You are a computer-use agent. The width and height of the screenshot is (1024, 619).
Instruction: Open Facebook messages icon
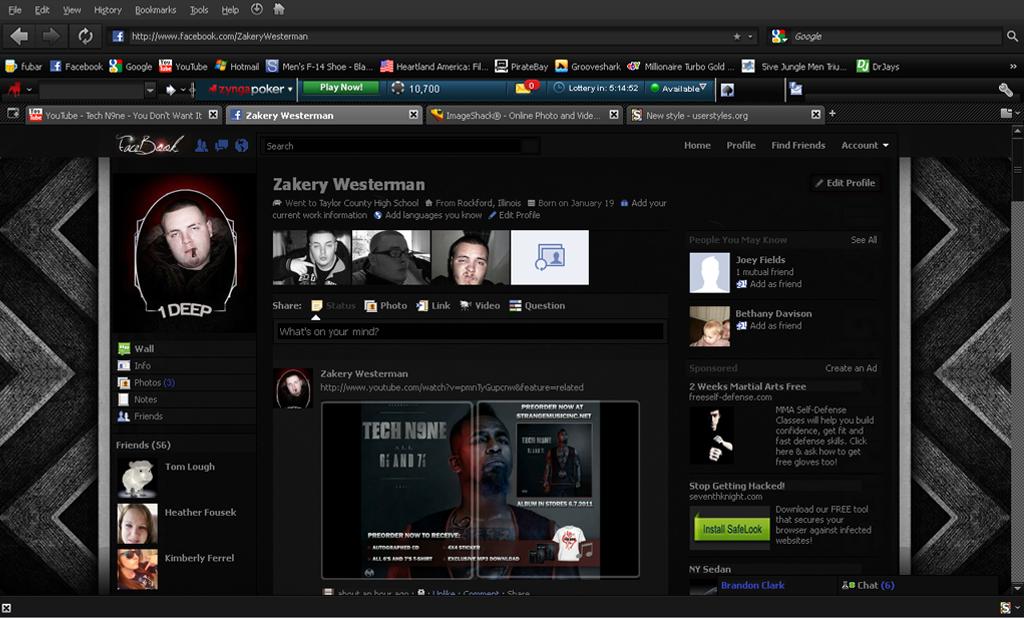[221, 146]
